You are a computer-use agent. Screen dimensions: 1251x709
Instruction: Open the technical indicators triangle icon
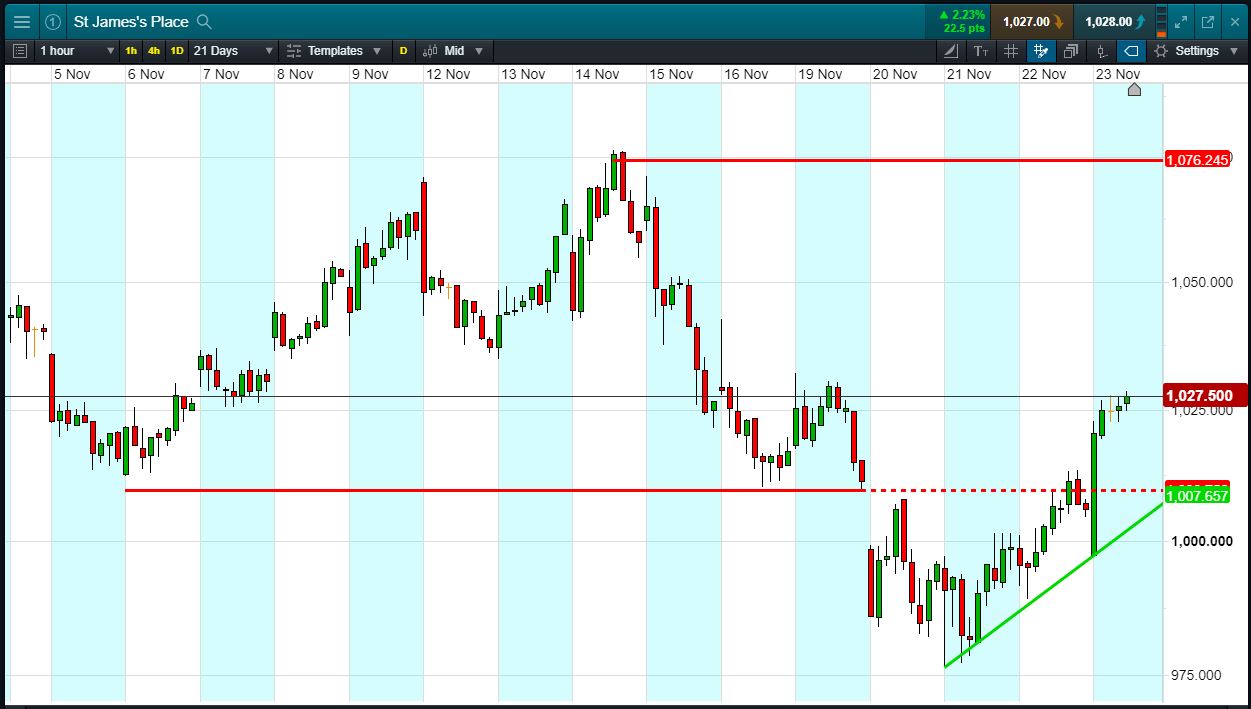[x=950, y=50]
